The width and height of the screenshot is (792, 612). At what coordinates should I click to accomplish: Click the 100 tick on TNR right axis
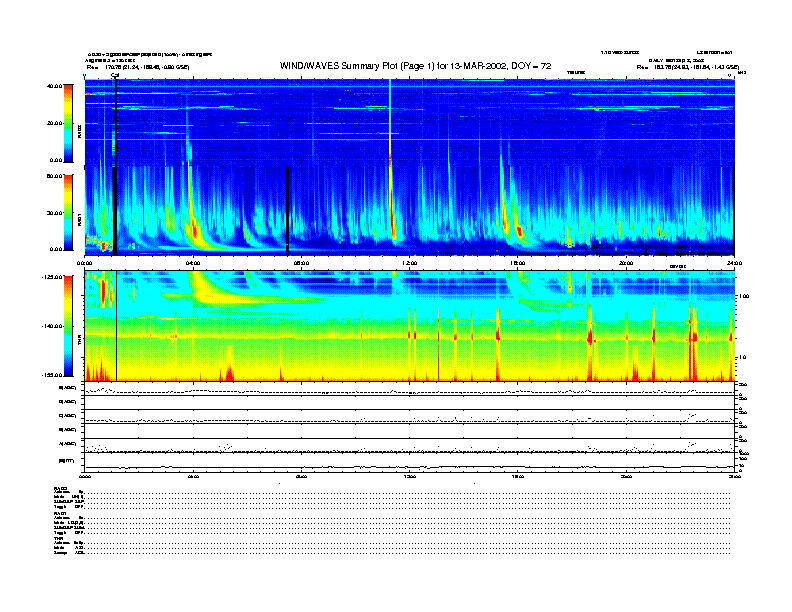tap(744, 296)
